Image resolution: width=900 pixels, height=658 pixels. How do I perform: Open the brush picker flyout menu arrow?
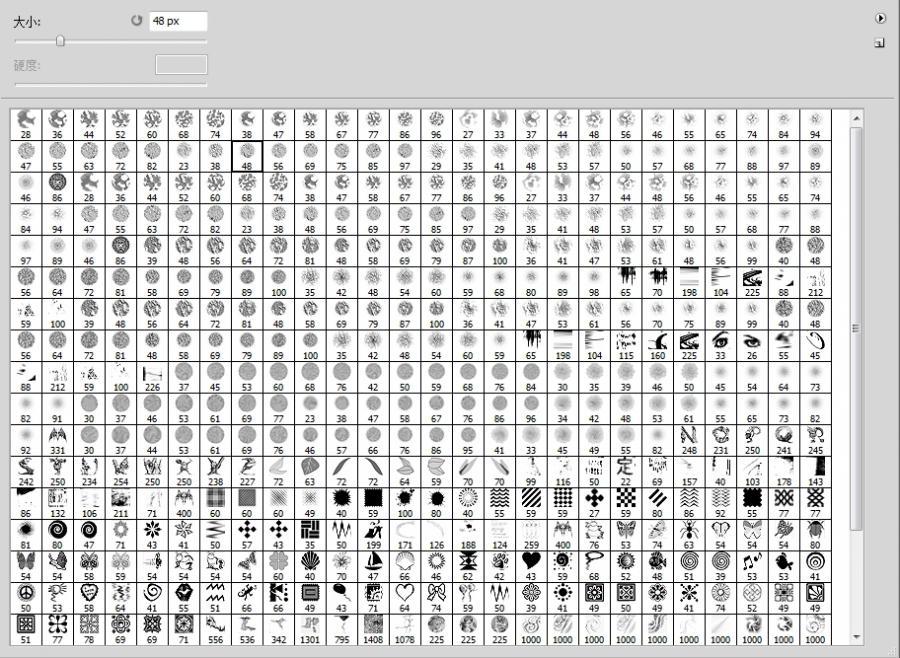[x=880, y=18]
